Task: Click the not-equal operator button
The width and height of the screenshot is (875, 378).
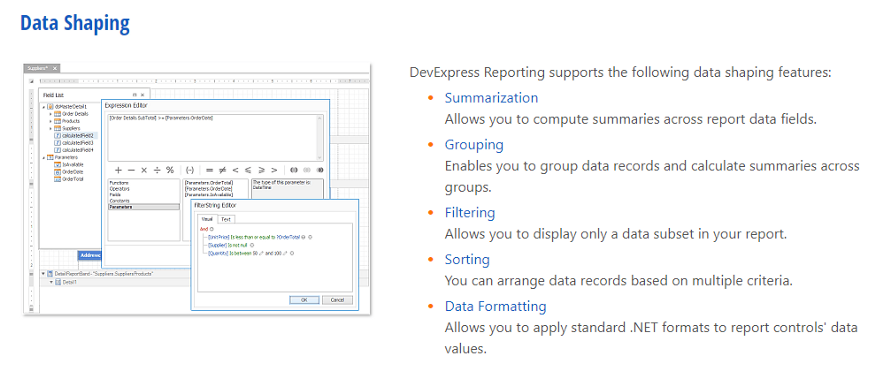Action: 223,170
